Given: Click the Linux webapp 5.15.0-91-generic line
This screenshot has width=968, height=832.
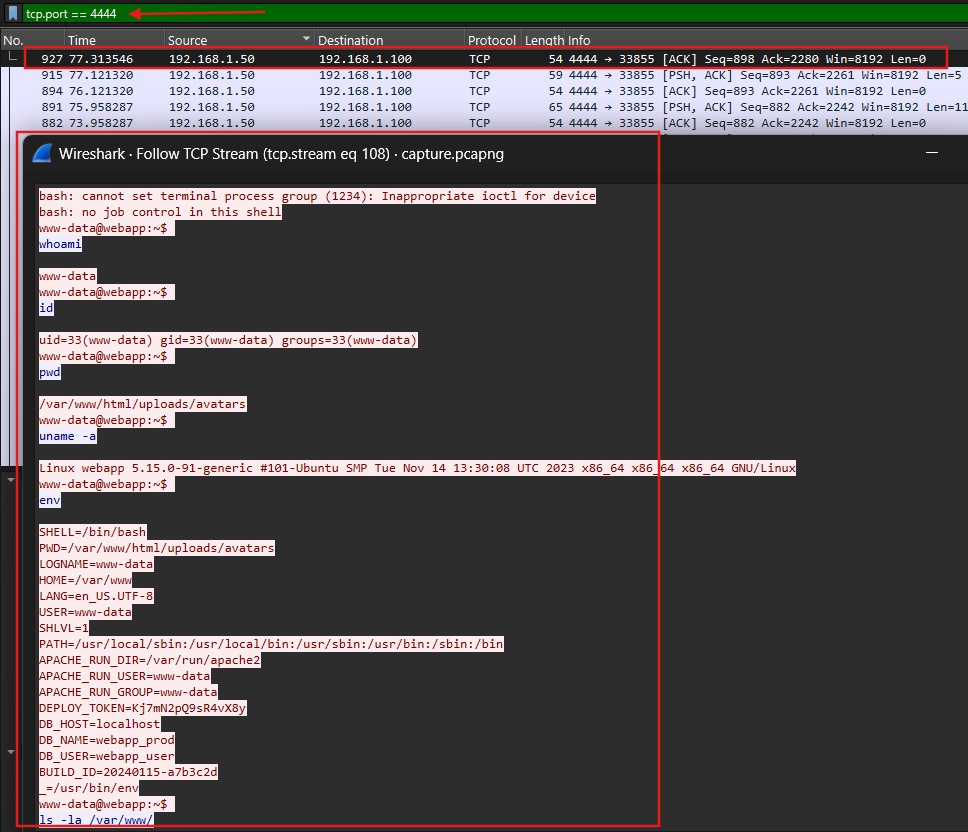Looking at the screenshot, I should 417,468.
